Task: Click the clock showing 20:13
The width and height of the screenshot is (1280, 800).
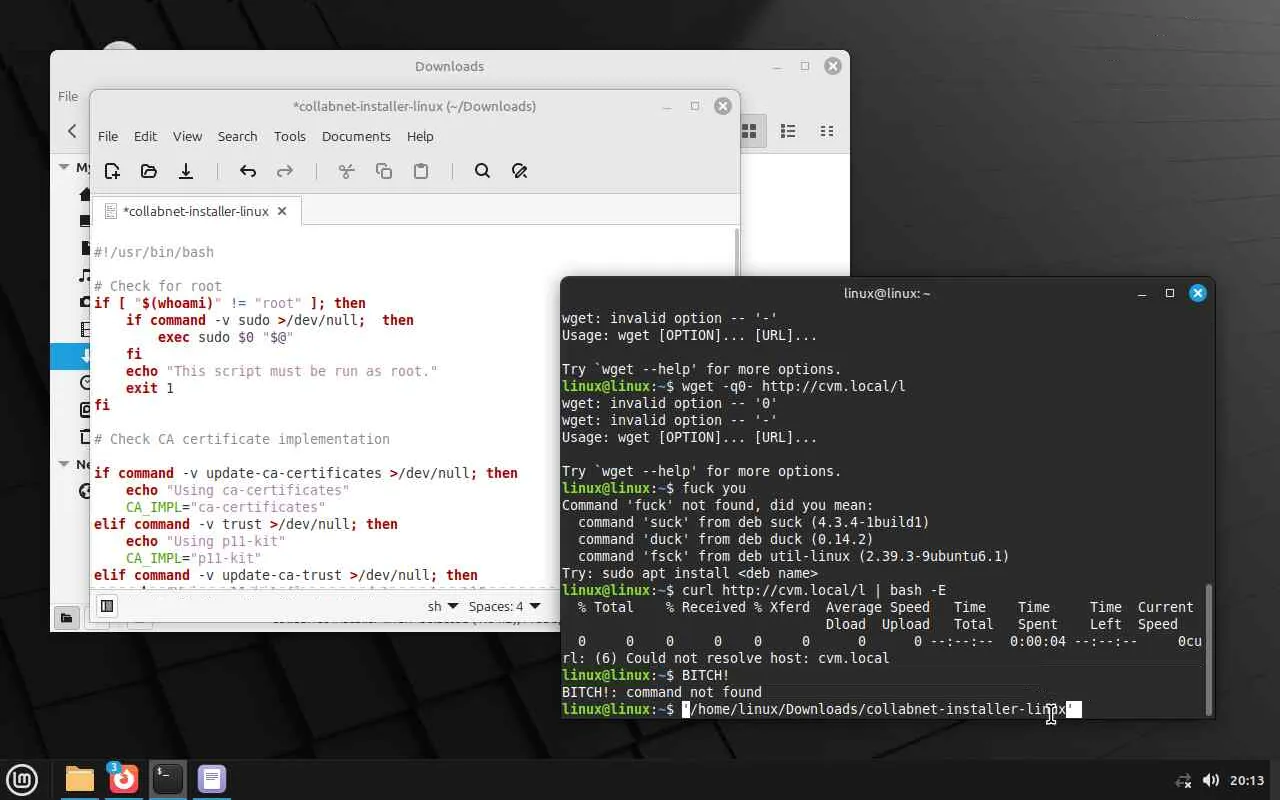Action: click(1247, 780)
